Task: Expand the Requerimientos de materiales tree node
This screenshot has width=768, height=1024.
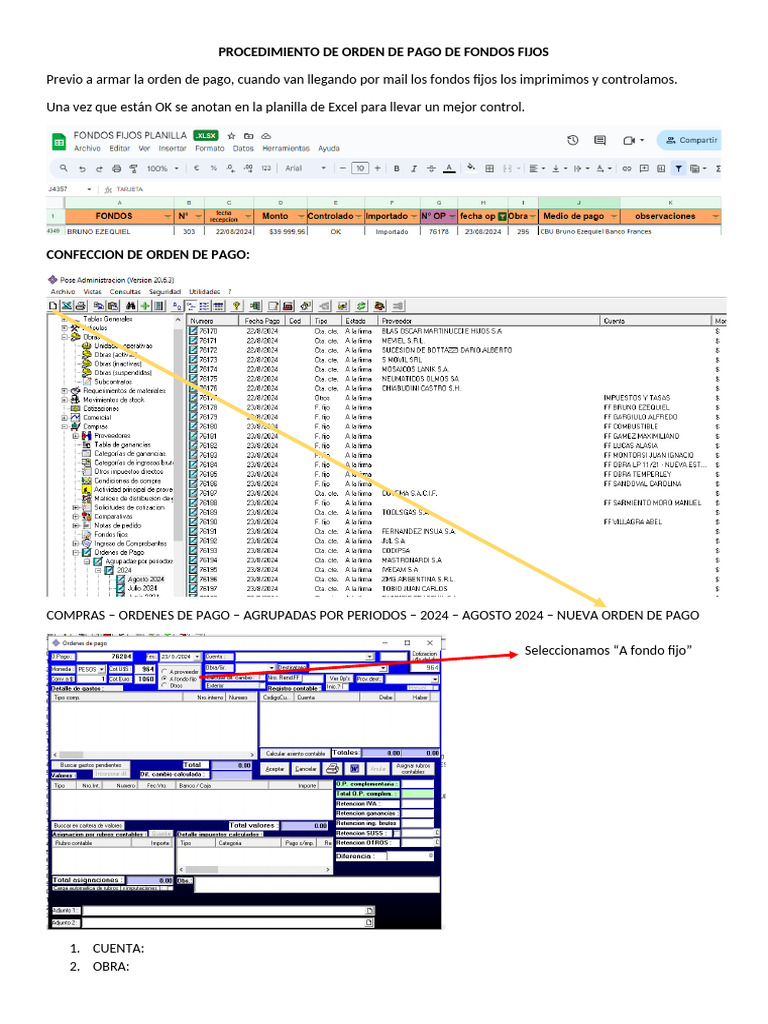Action: click(65, 391)
